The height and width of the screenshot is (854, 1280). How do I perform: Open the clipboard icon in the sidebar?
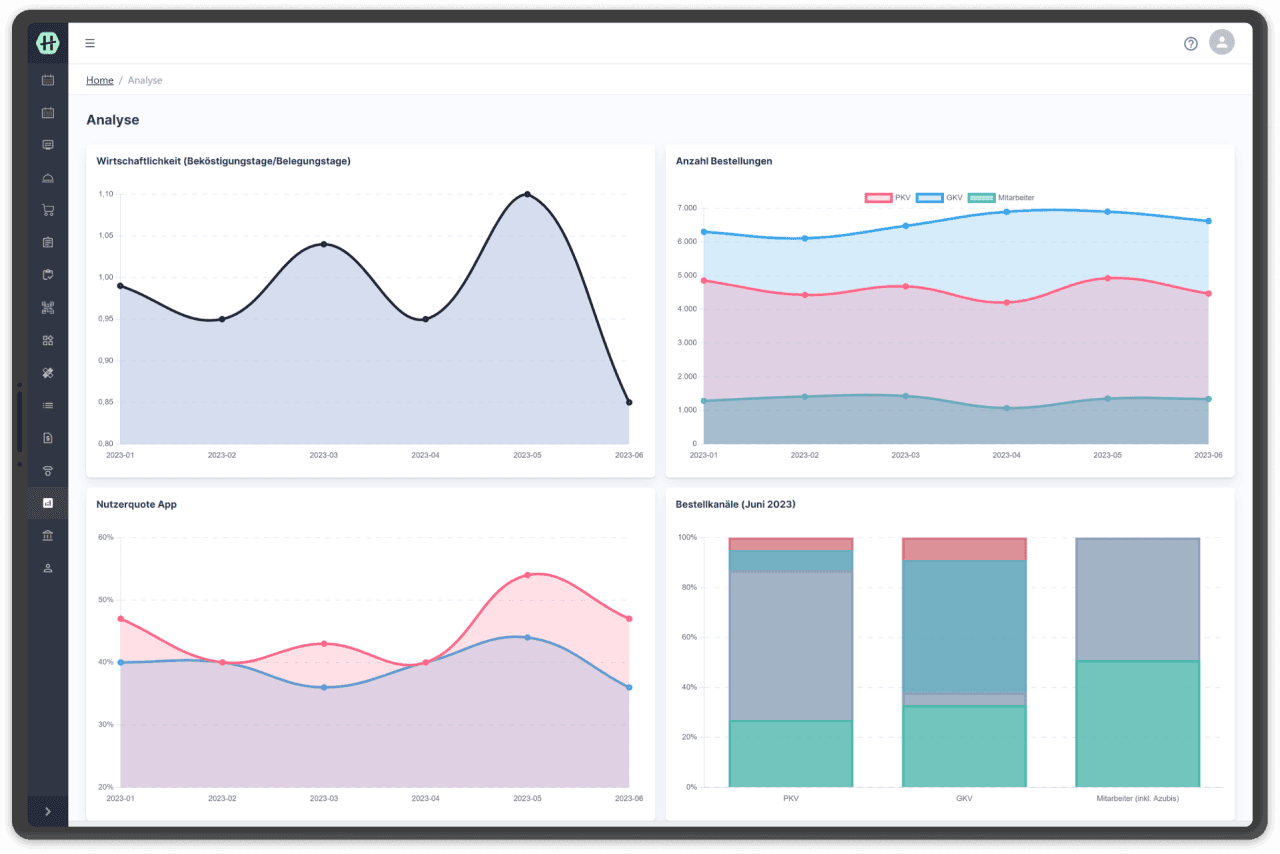[x=47, y=241]
